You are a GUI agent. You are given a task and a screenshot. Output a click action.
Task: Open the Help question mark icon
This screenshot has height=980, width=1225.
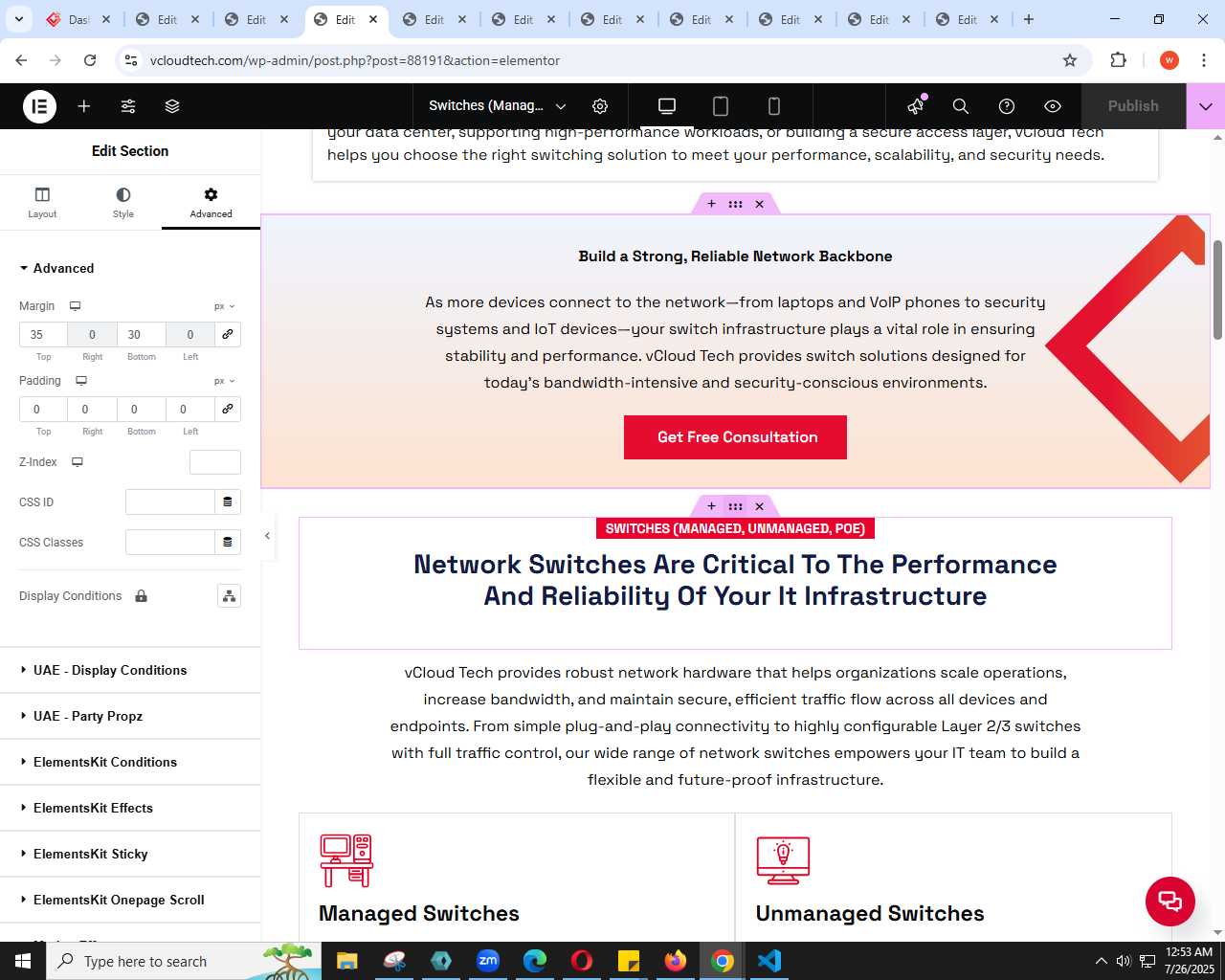(x=1007, y=106)
